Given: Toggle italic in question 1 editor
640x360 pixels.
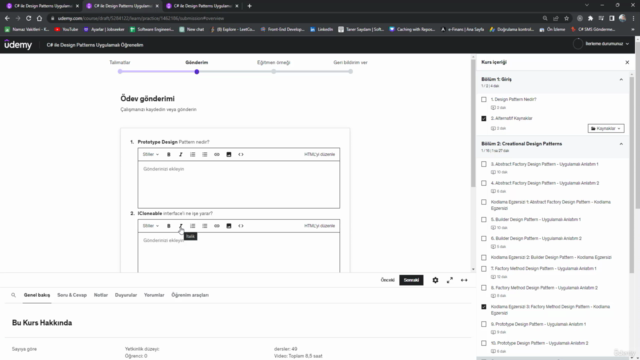Looking at the screenshot, I should [180, 154].
